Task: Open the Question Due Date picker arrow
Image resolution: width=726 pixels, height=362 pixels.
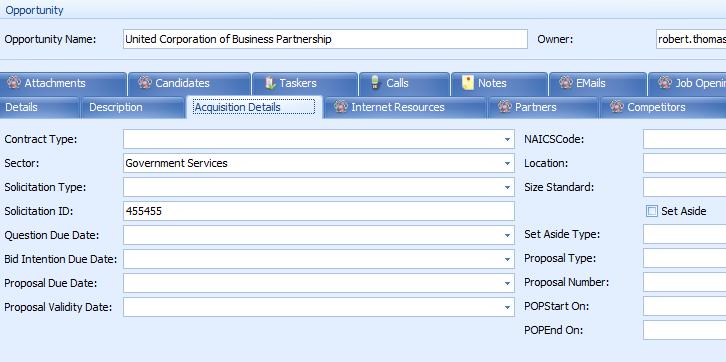Action: (x=507, y=236)
